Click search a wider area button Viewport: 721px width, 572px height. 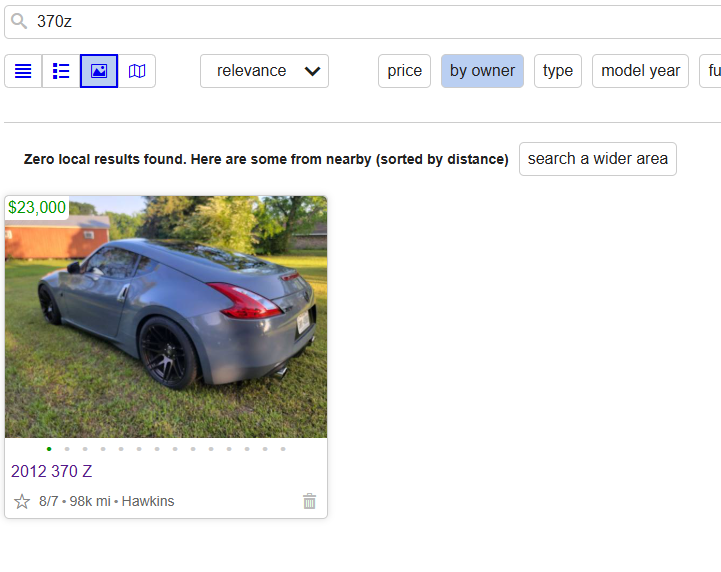coord(598,159)
